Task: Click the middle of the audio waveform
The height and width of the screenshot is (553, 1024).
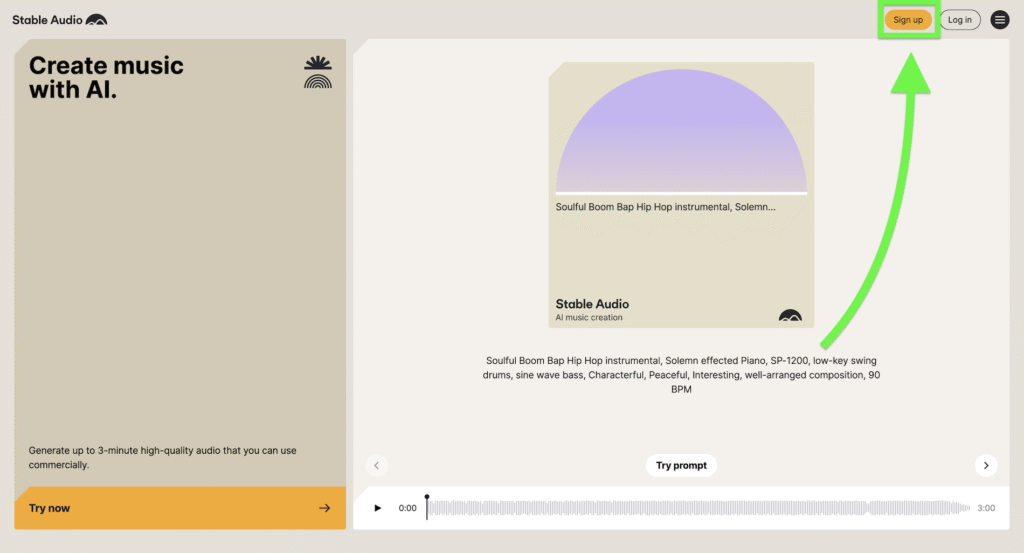Action: pos(698,508)
